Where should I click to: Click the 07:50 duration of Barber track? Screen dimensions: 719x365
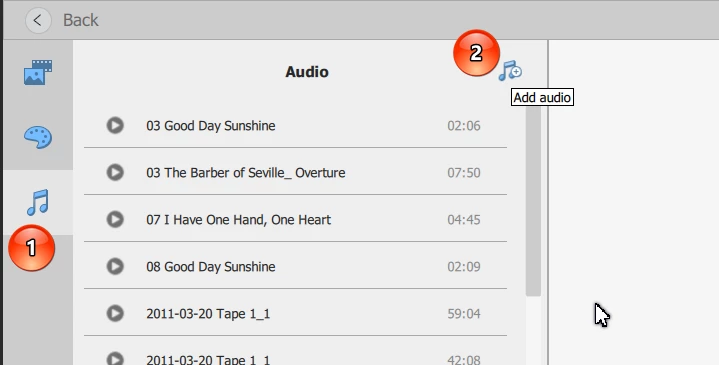(x=464, y=173)
